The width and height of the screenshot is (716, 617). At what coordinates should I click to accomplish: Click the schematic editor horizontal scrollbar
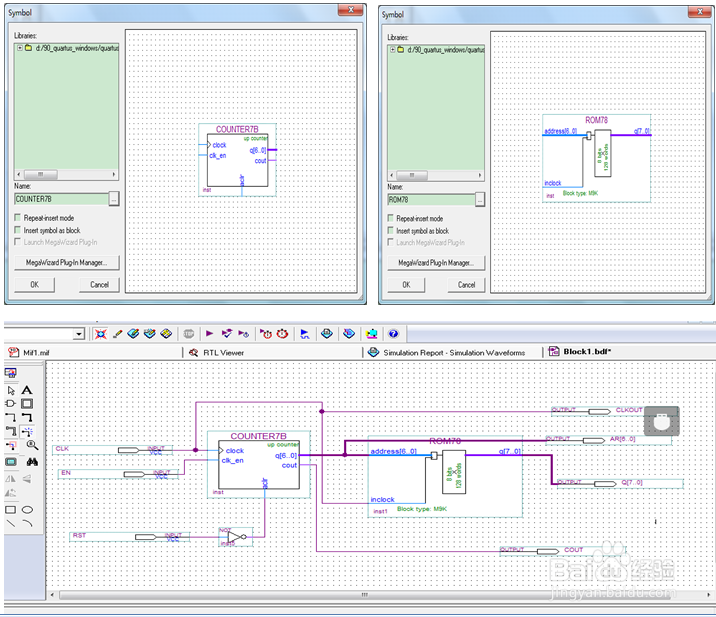(364, 595)
